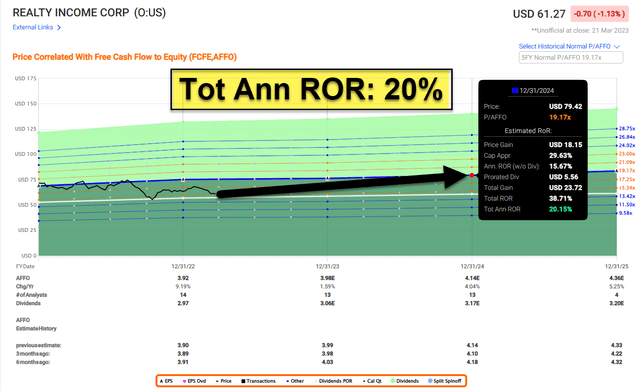Click the 13.42x multiple label
This screenshot has width=640, height=391.
[x=627, y=196]
